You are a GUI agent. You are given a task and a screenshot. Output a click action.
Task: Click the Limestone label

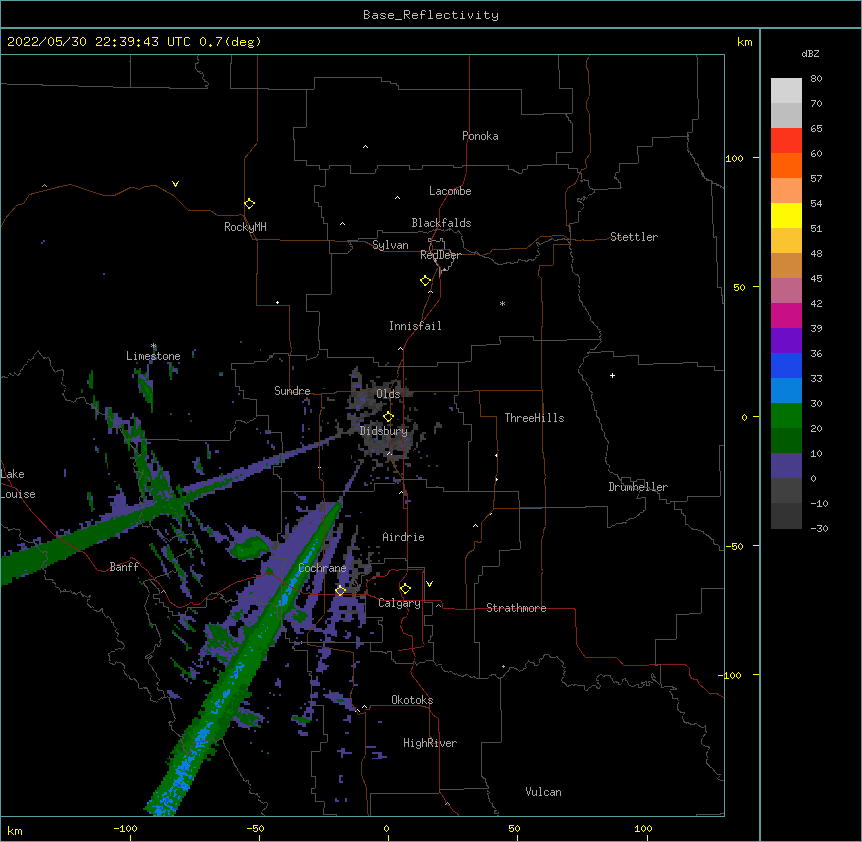(153, 356)
